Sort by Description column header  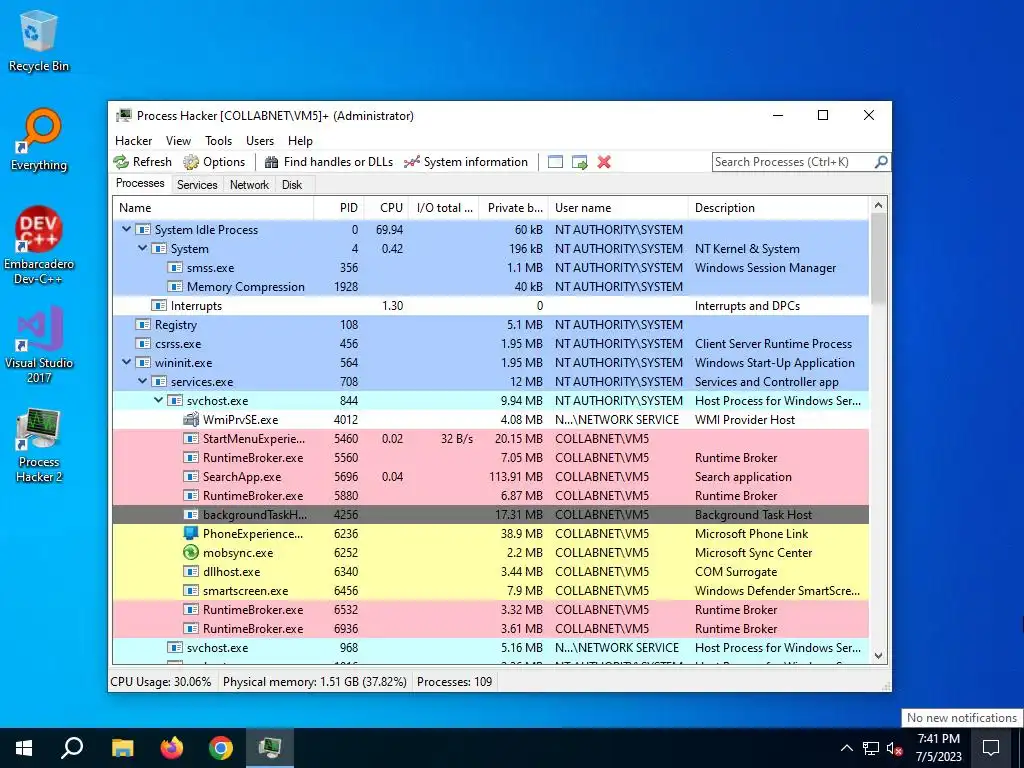(778, 208)
